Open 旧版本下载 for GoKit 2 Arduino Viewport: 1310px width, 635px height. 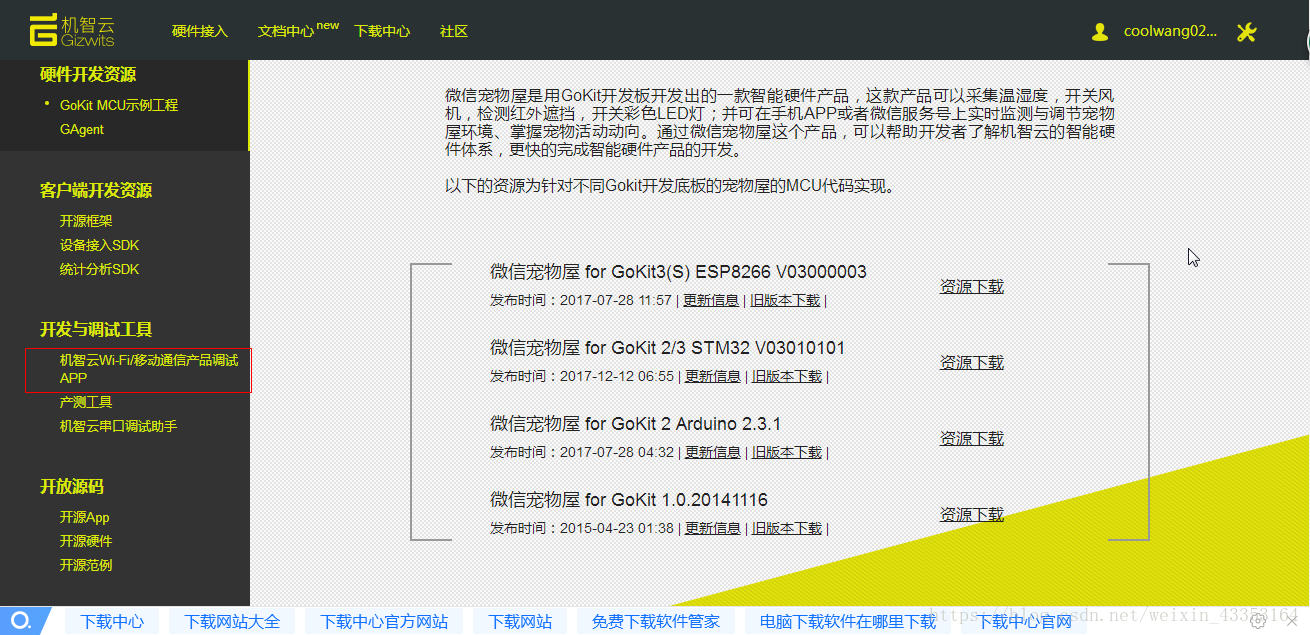pos(787,452)
